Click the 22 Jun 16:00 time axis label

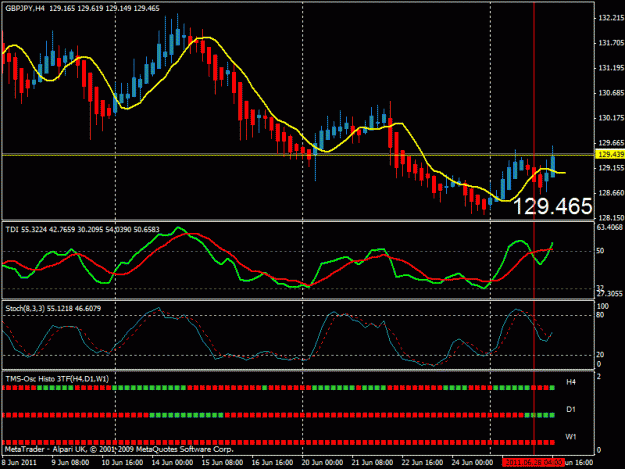click(422, 463)
